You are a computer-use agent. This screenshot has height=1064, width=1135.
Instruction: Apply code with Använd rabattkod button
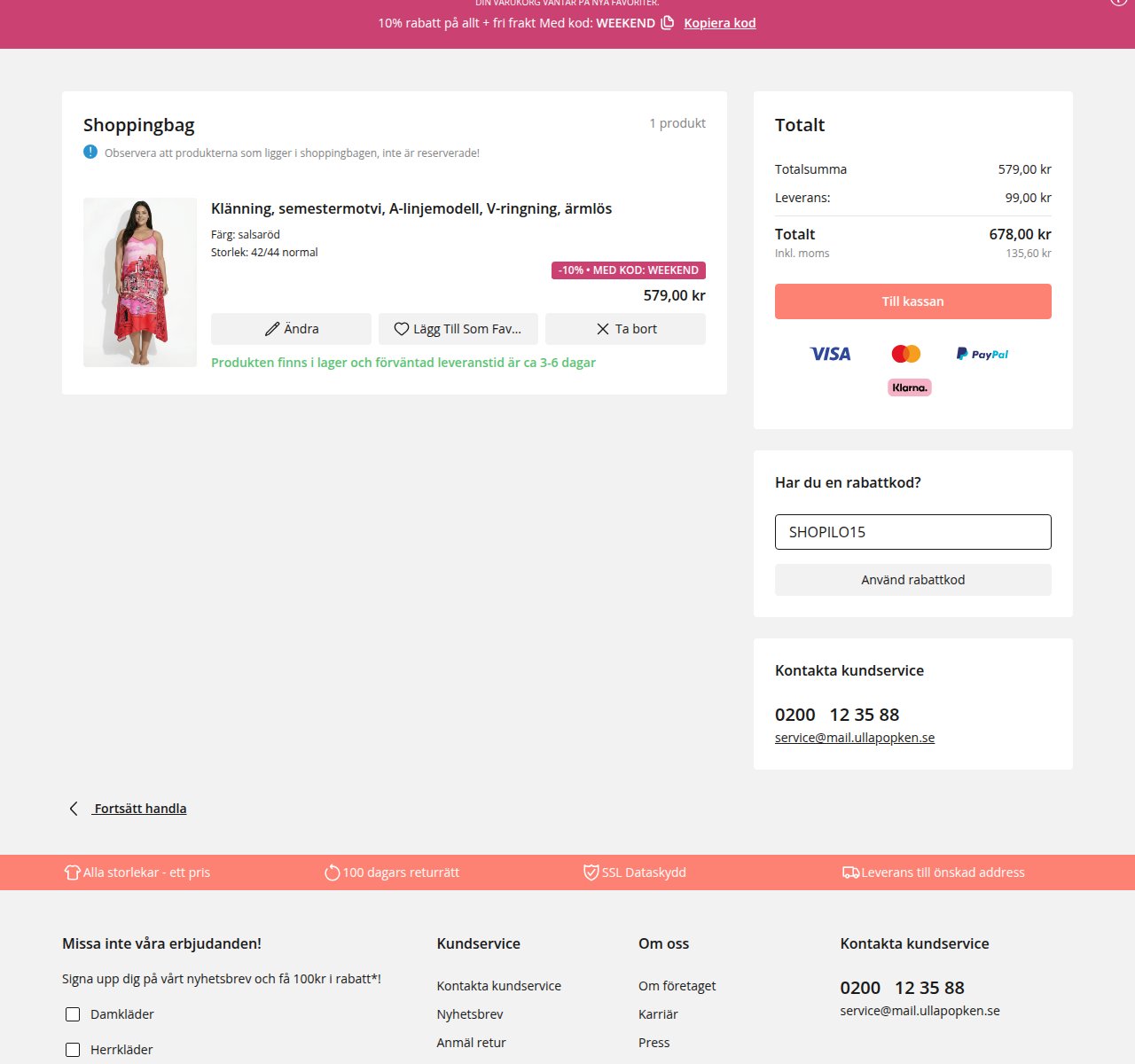tap(913, 580)
